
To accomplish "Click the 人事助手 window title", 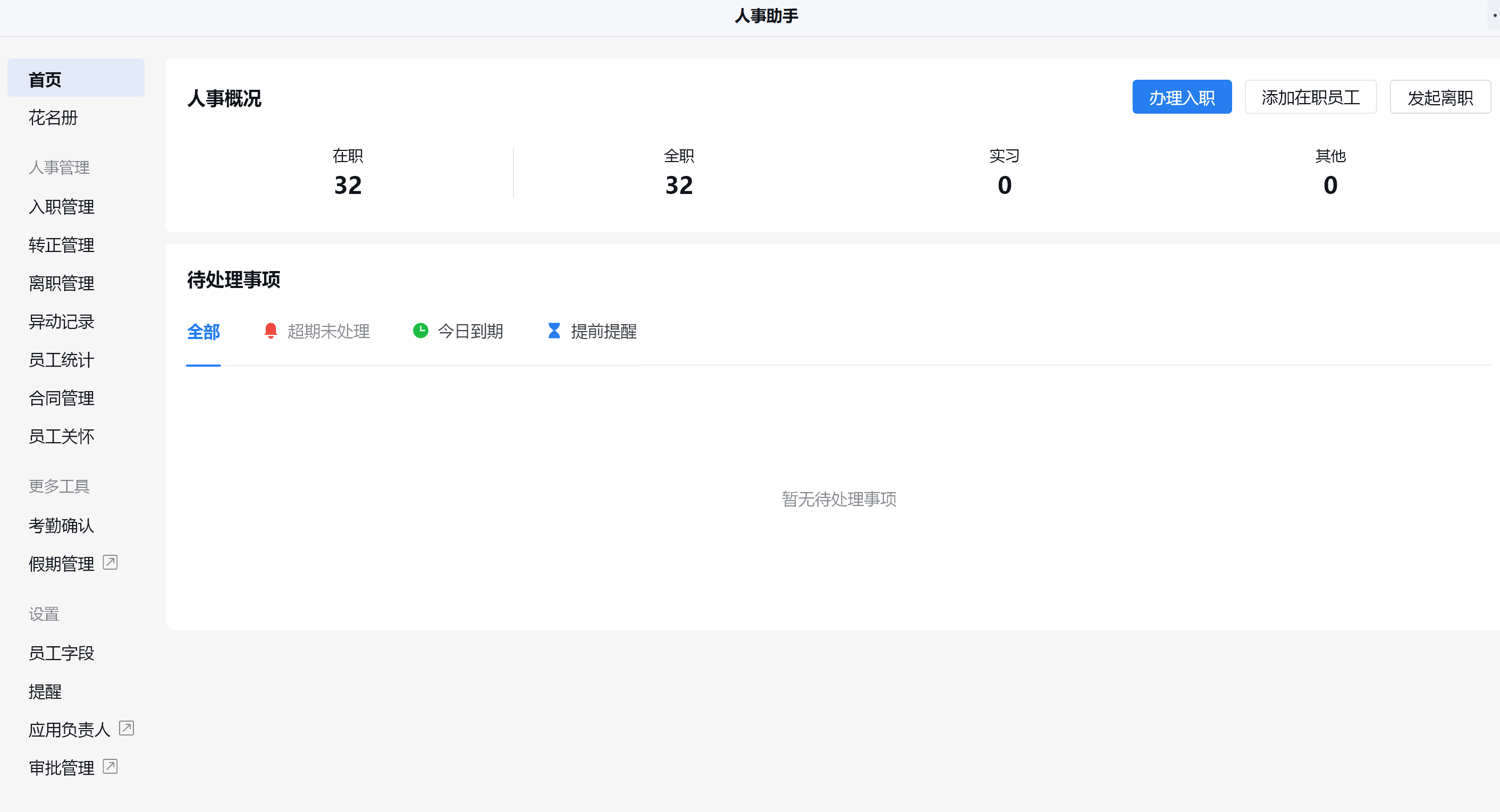I will [x=766, y=16].
